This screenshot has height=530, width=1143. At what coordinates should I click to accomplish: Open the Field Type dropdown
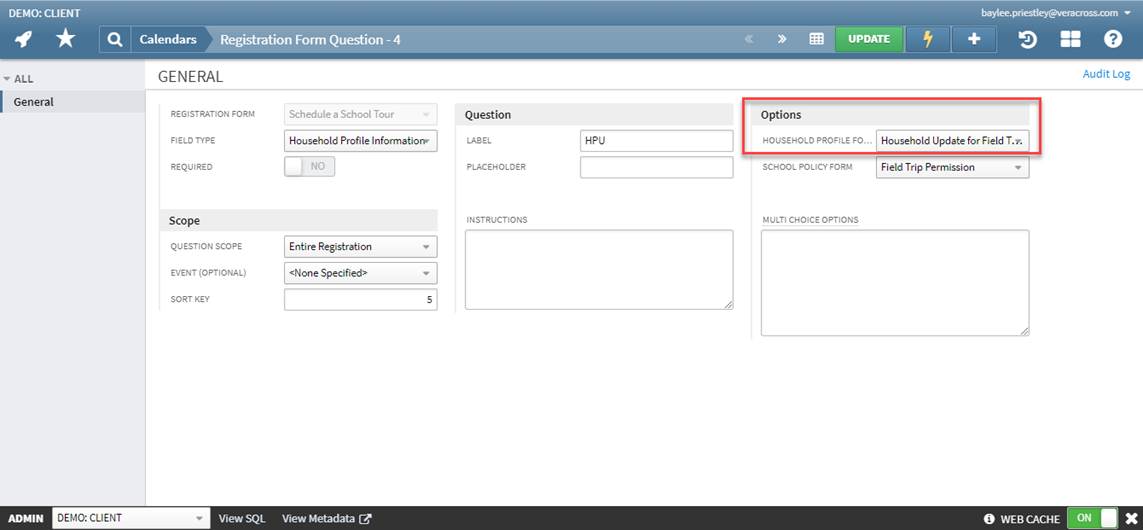(361, 141)
